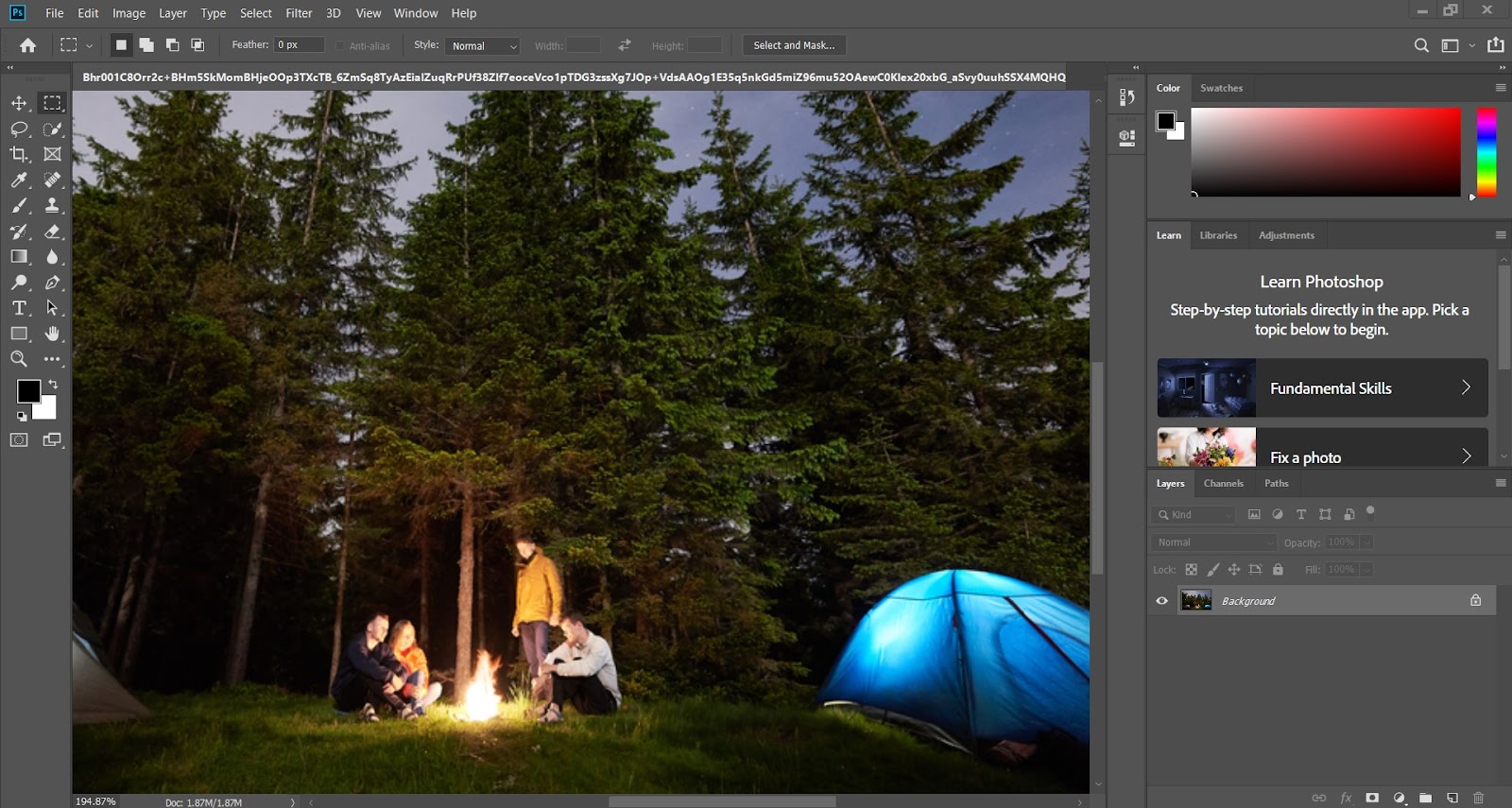
Task: Switch to the Swatches tab
Action: pos(1221,88)
